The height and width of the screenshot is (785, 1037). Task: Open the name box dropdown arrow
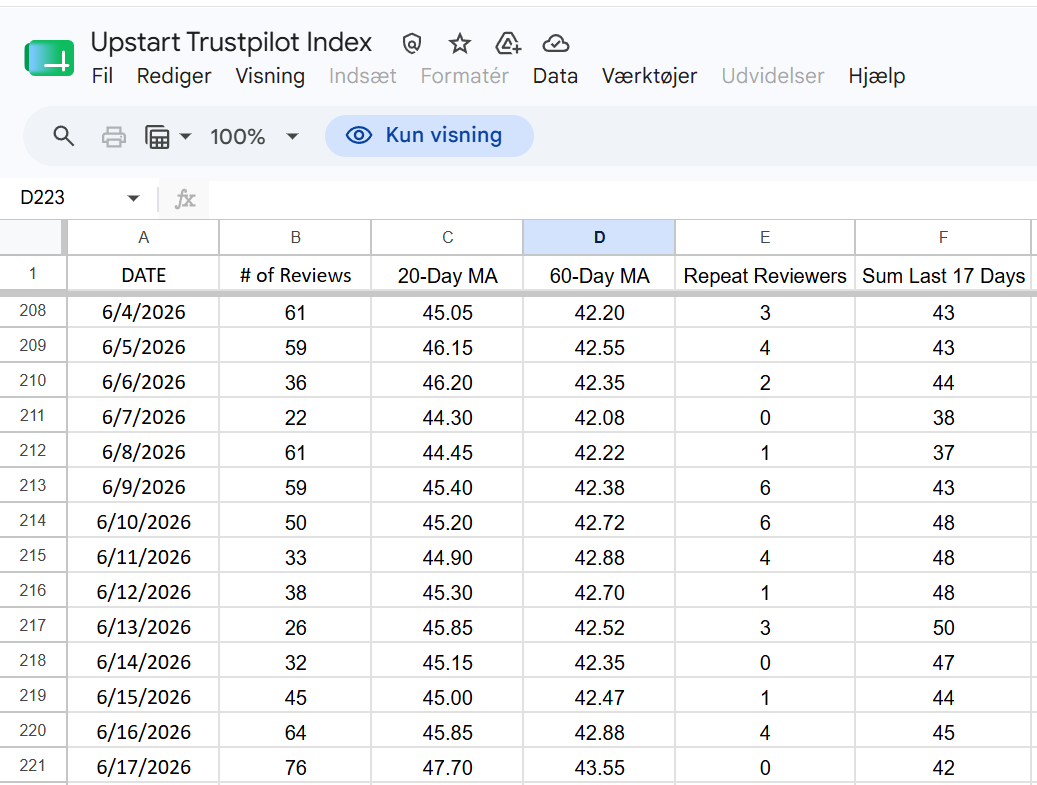pyautogui.click(x=134, y=198)
